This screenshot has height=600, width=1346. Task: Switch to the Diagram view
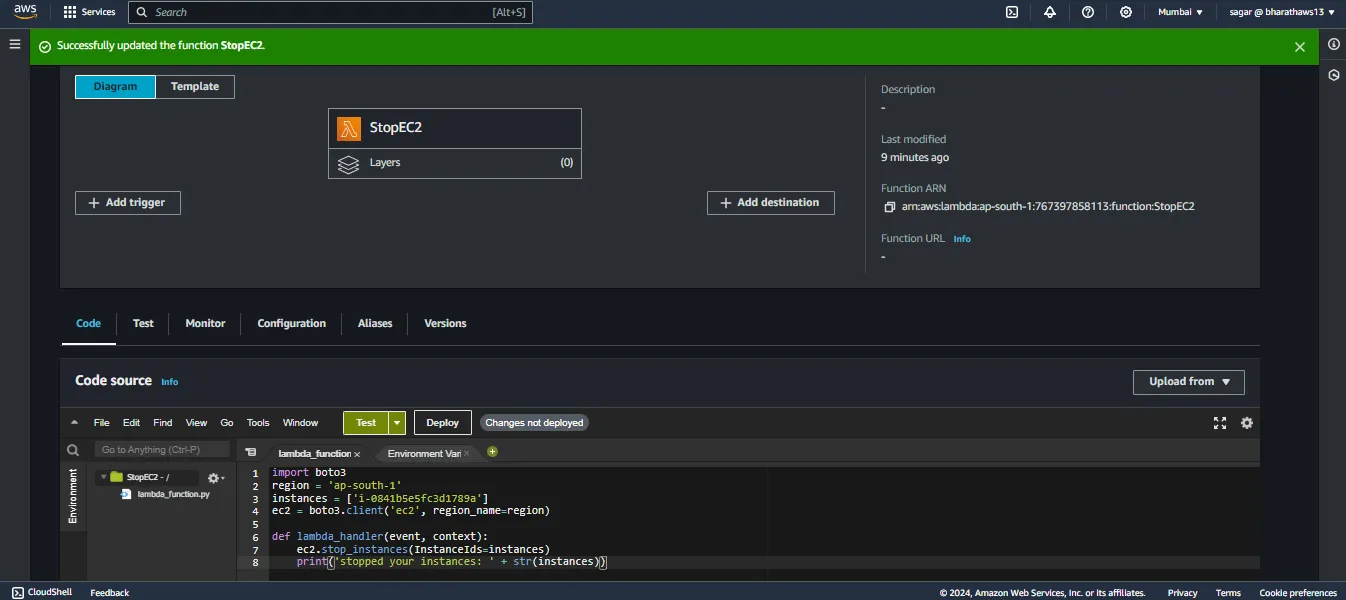(115, 87)
